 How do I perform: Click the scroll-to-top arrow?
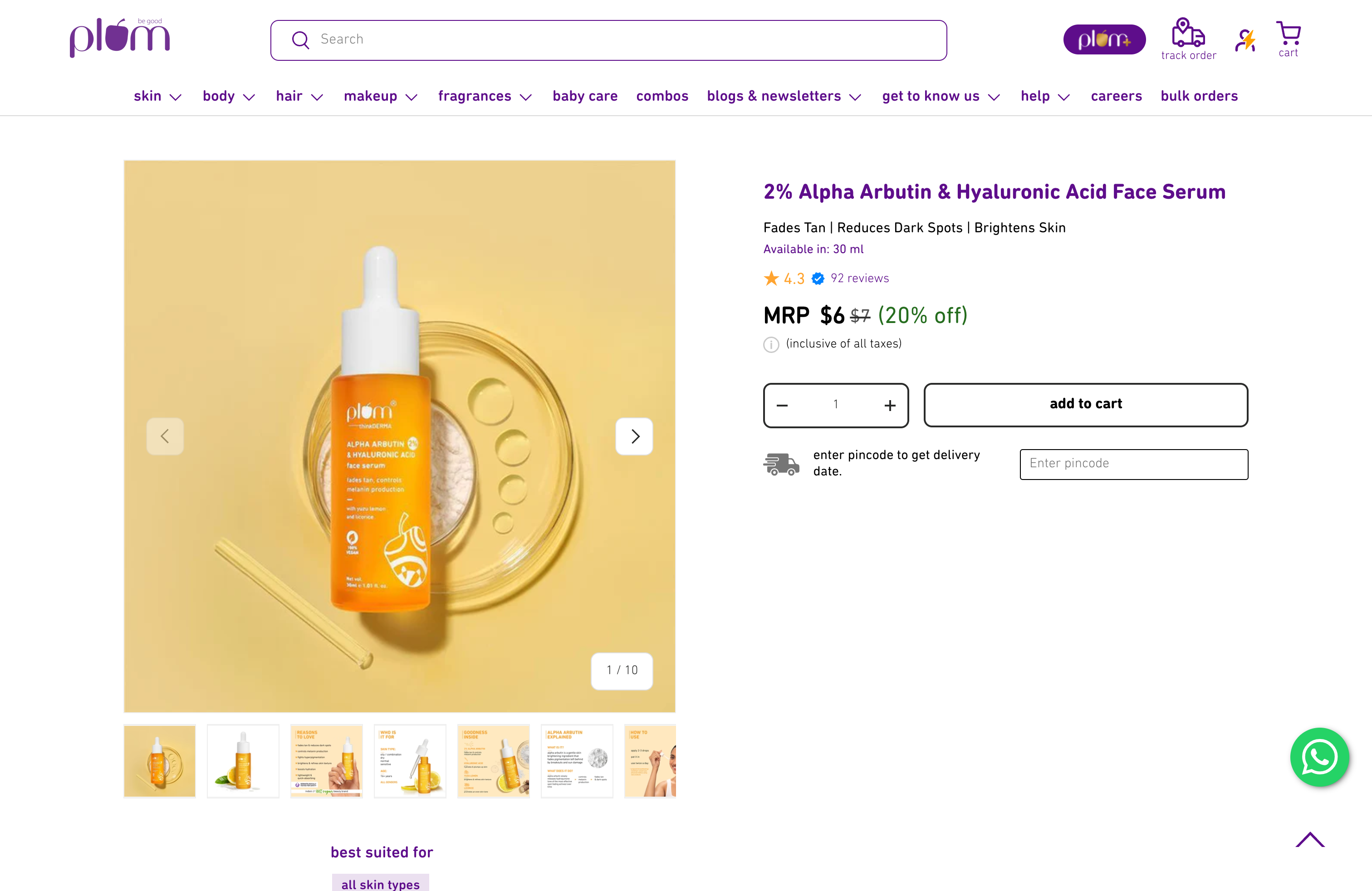(x=1310, y=840)
